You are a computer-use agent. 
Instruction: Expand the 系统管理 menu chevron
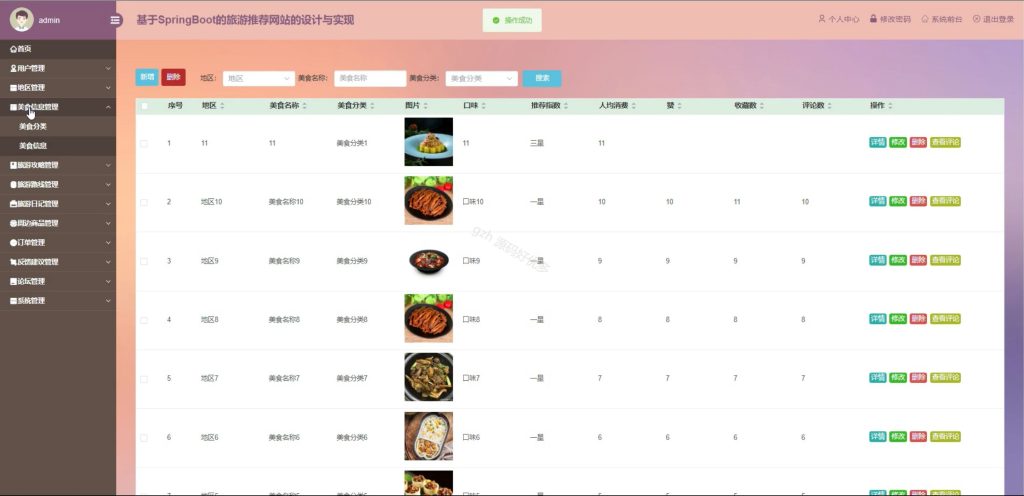pos(108,301)
